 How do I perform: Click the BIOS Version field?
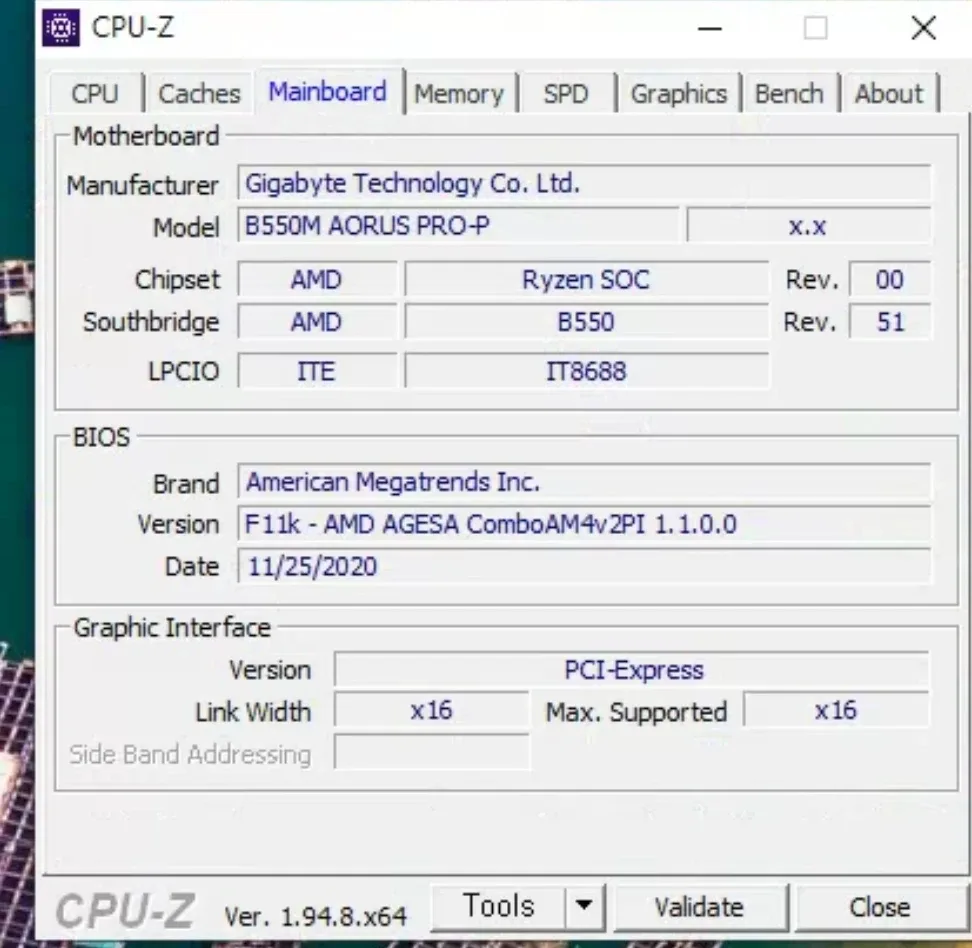584,524
